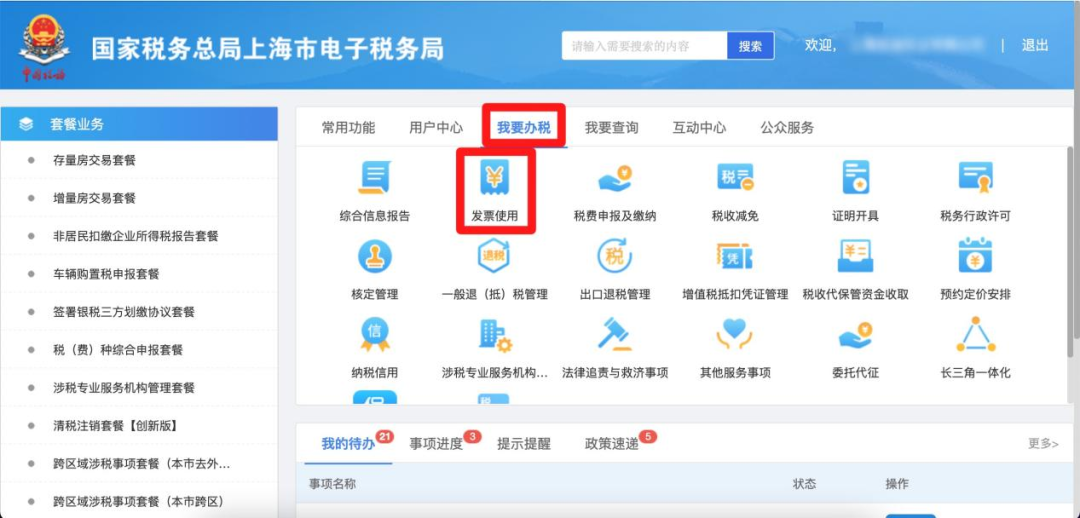The width and height of the screenshot is (1080, 518).
Task: Click the 套餐业务 sidebar header
Action: [x=139, y=124]
